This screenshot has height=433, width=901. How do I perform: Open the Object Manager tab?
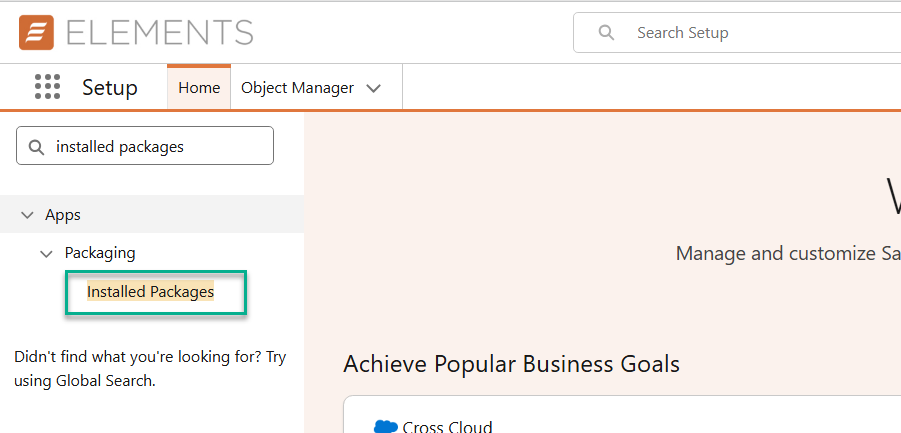(x=297, y=88)
